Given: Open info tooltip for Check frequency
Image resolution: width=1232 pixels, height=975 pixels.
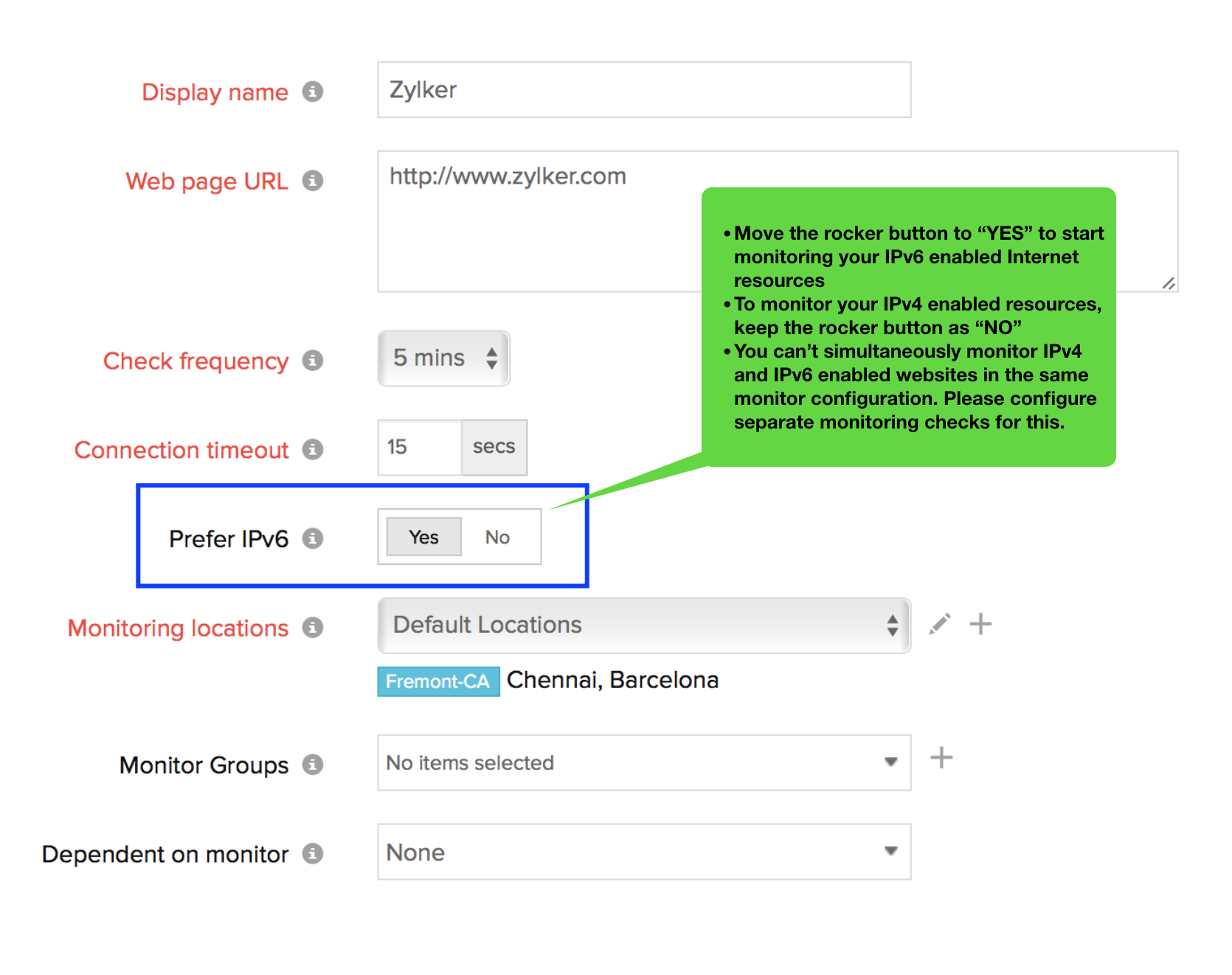Looking at the screenshot, I should [x=313, y=360].
